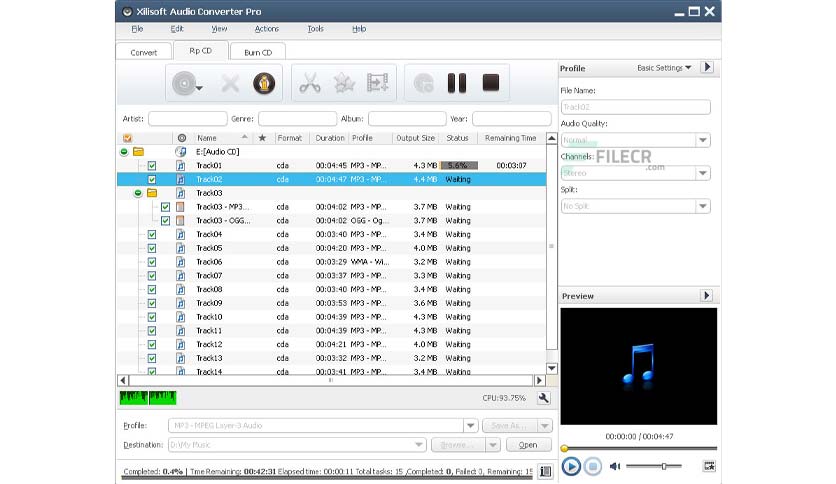
Task: Sort by the Status column header
Action: [x=457, y=138]
